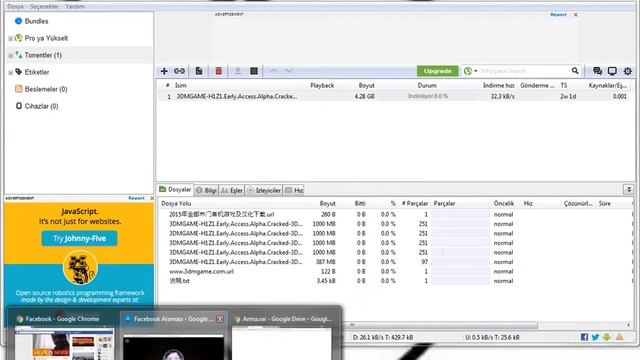Click the Stop torrent square icon
The image size is (640, 360).
pos(254,71)
